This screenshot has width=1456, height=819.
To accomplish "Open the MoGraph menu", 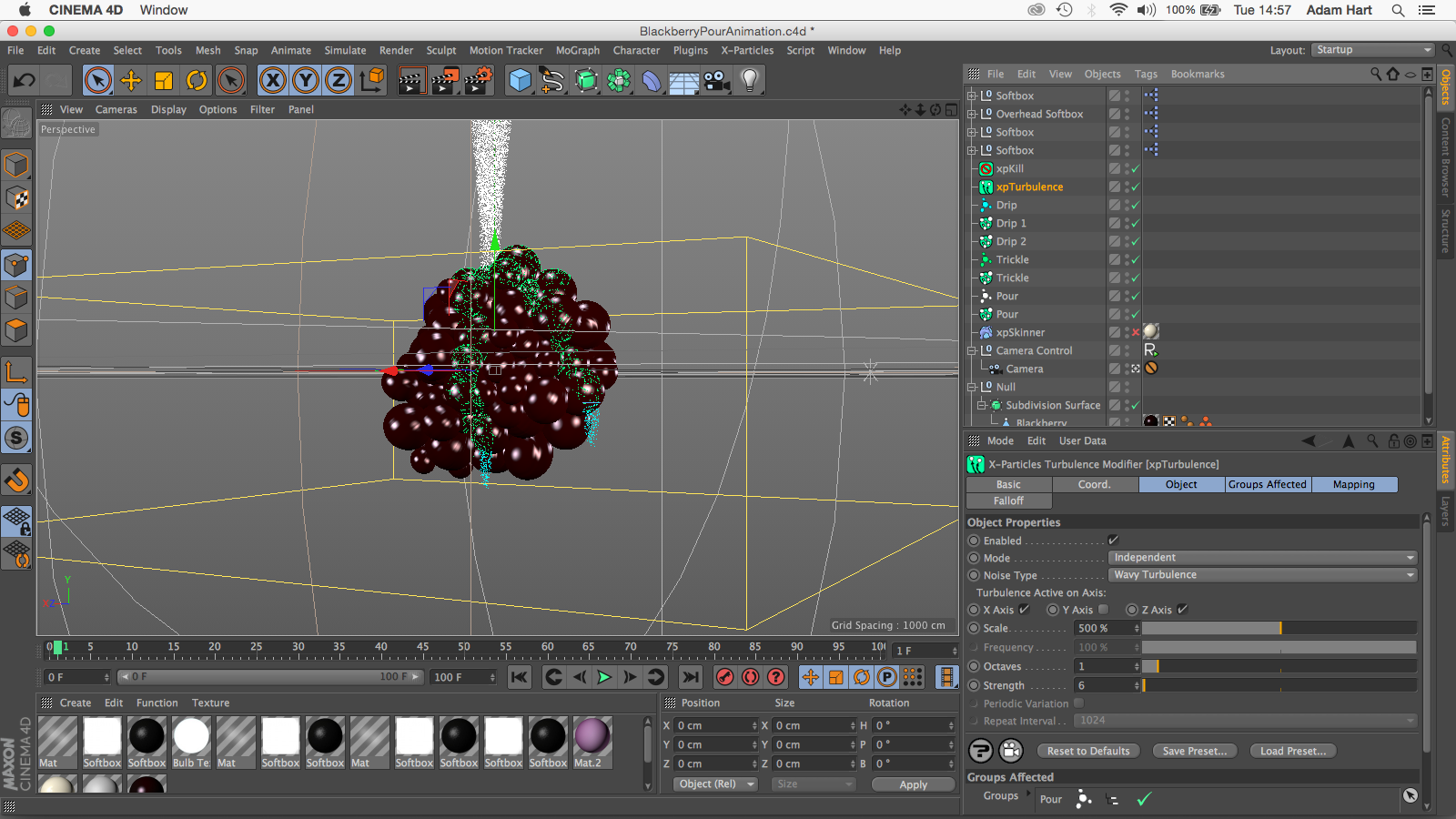I will coord(578,50).
